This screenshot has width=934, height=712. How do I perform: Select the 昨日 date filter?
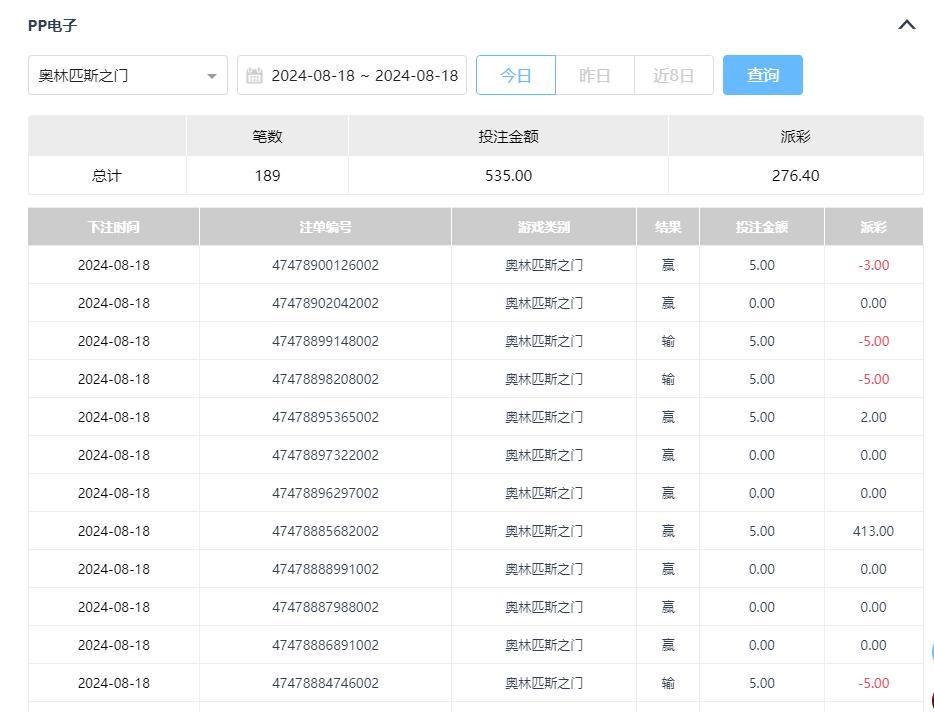coord(594,76)
